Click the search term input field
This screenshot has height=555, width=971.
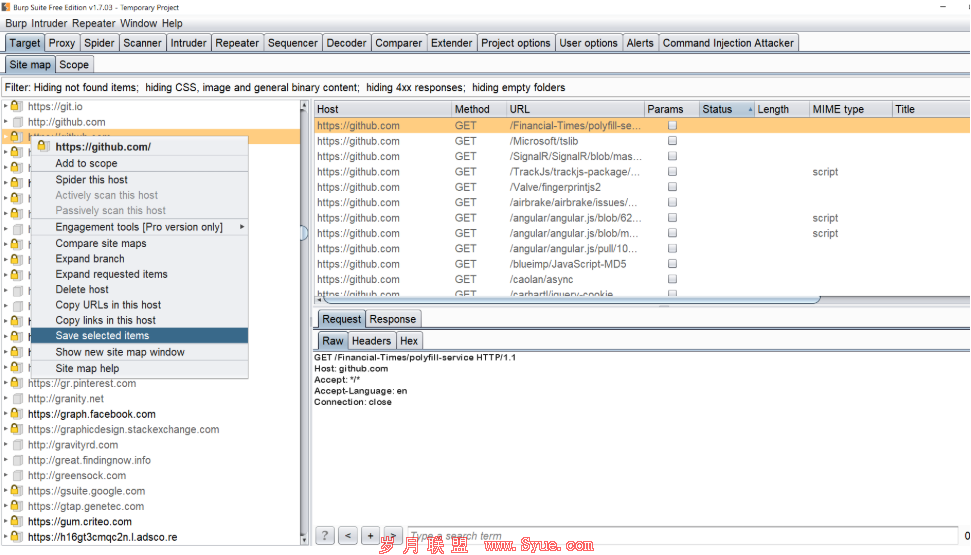click(x=682, y=536)
